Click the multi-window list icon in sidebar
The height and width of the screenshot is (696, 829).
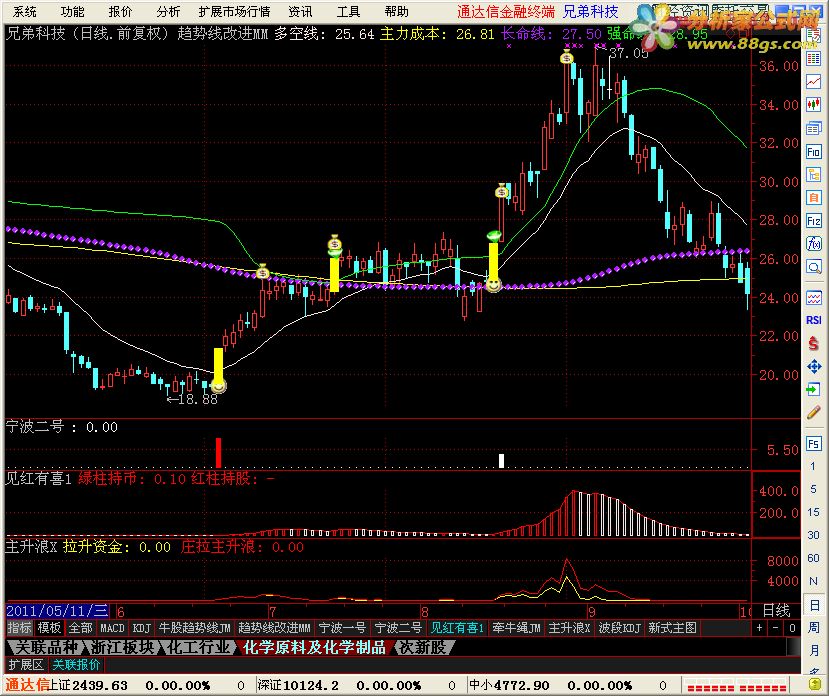coord(814,128)
